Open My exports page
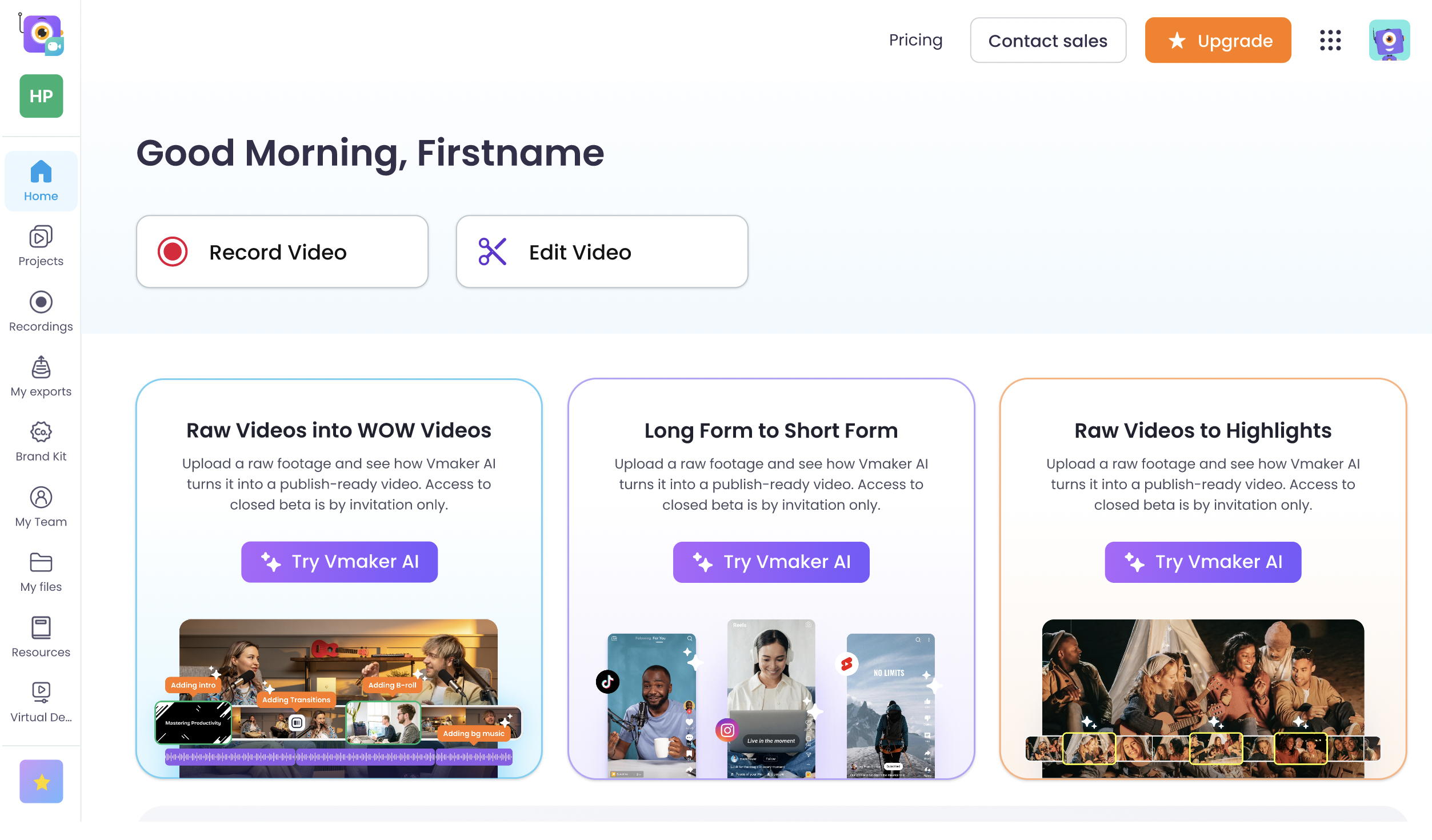Screen dimensions: 1432x840 [41, 377]
